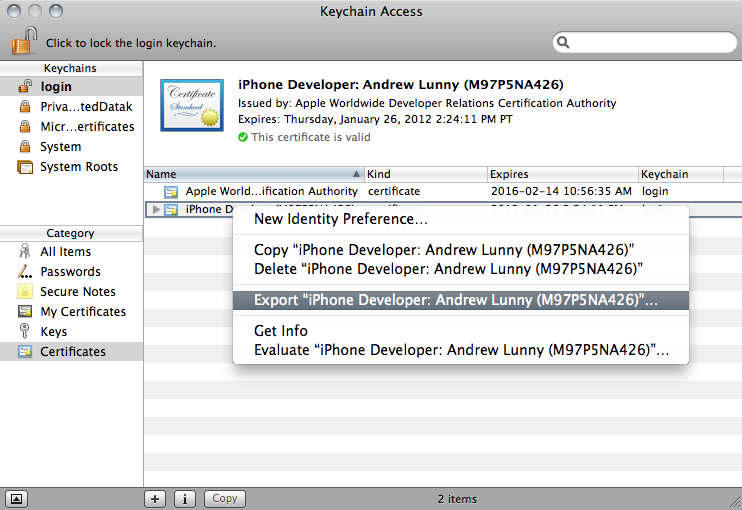Click the Copy button in bottom bar
The image size is (742, 510).
[x=225, y=498]
